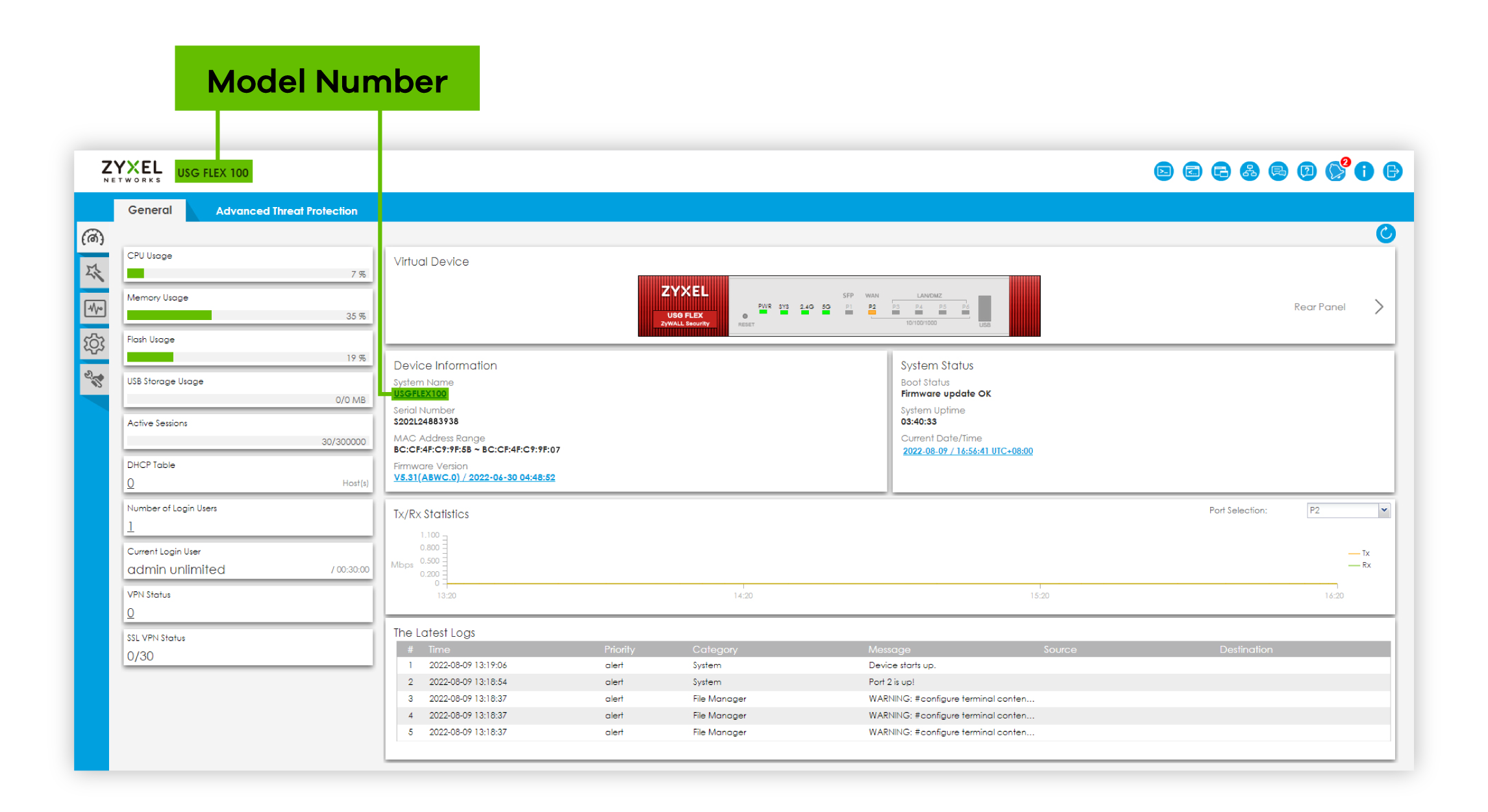Screen dimensions: 1488x812
Task: Click the 'admin unlimited' current login user
Action: (x=176, y=569)
